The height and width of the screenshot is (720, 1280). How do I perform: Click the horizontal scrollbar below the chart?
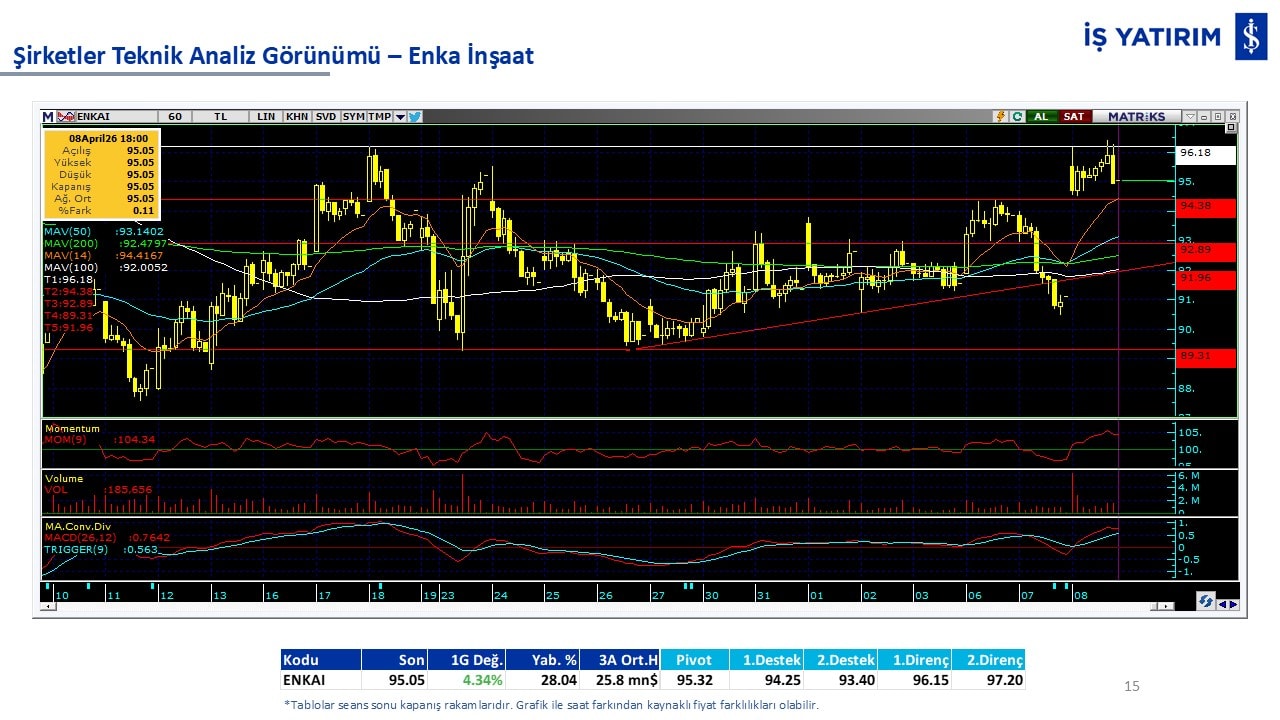click(x=600, y=606)
